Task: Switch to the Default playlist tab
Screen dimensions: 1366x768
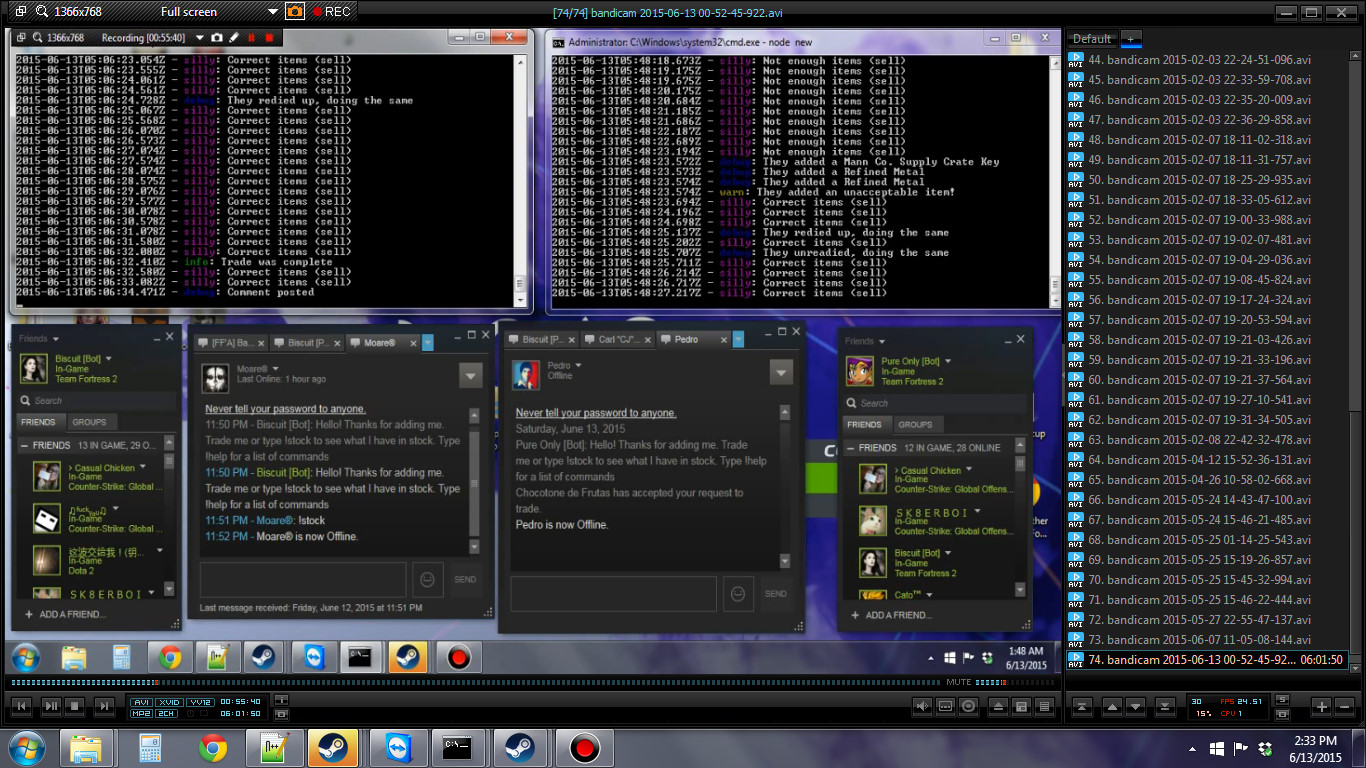Action: tap(1091, 39)
